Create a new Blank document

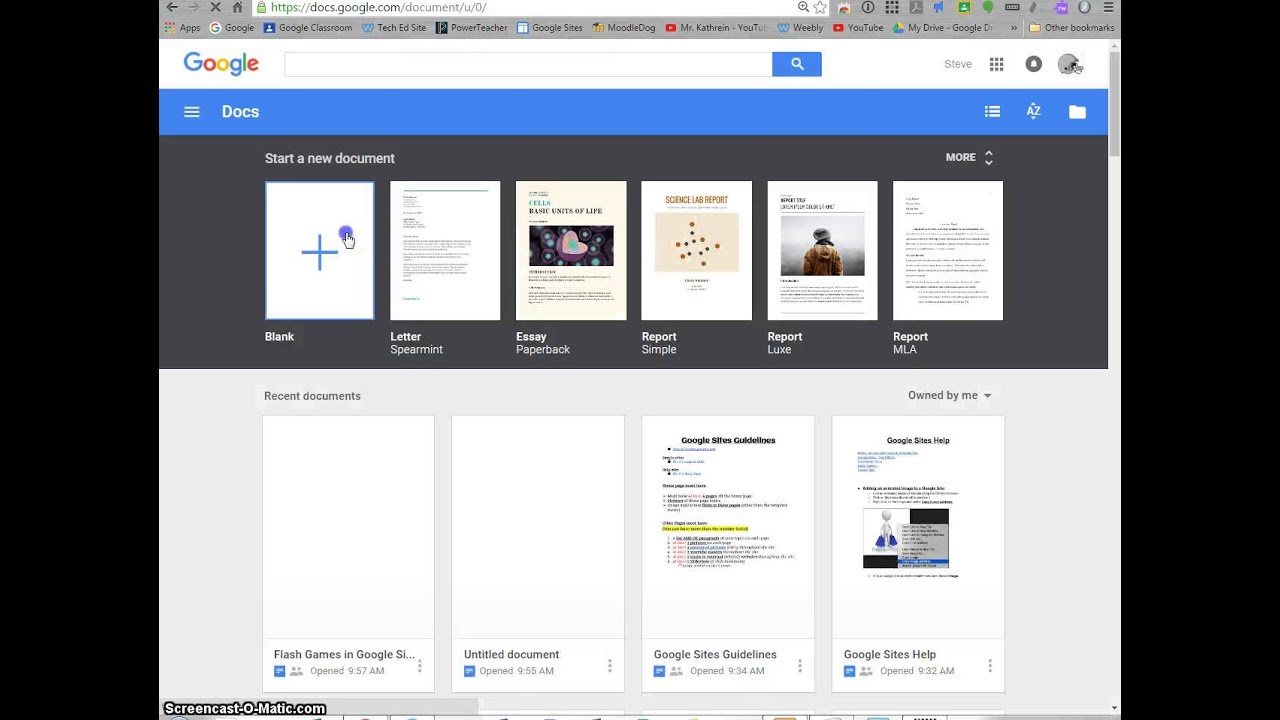320,250
